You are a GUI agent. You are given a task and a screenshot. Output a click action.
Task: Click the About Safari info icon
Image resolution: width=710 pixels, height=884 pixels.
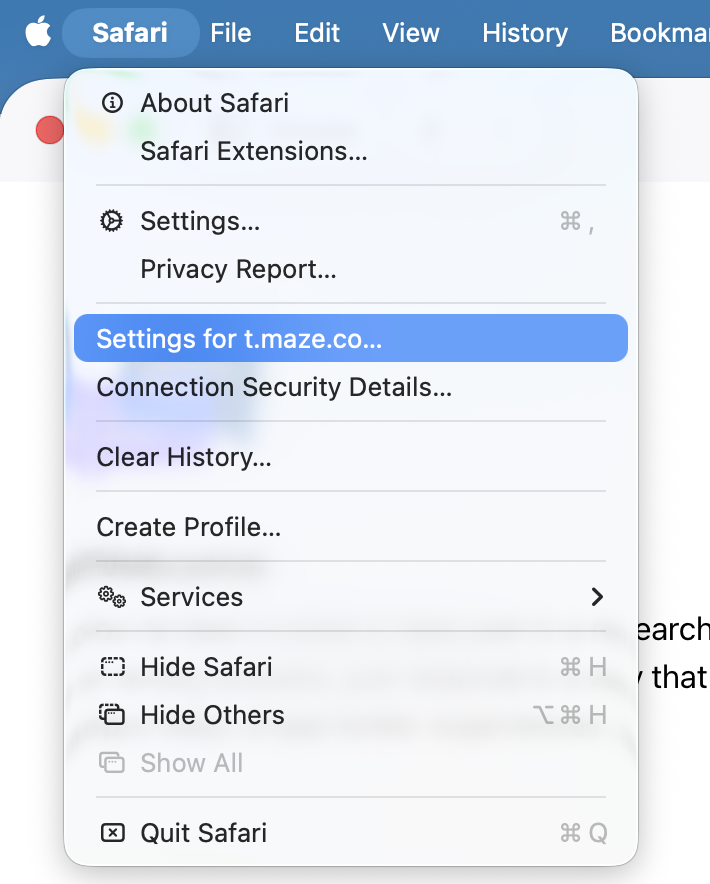[x=113, y=103]
